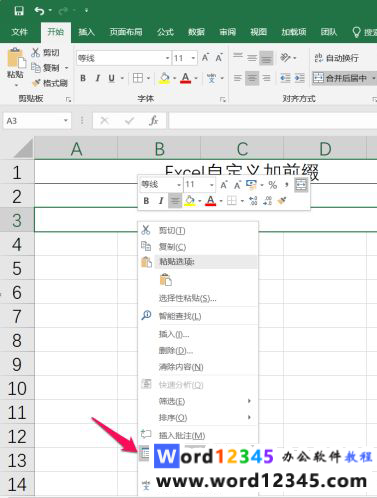Screen dimensions: 377x498
Task: Click the Cut (剪切) scissors icon in ribbon
Action: [x=36, y=52]
